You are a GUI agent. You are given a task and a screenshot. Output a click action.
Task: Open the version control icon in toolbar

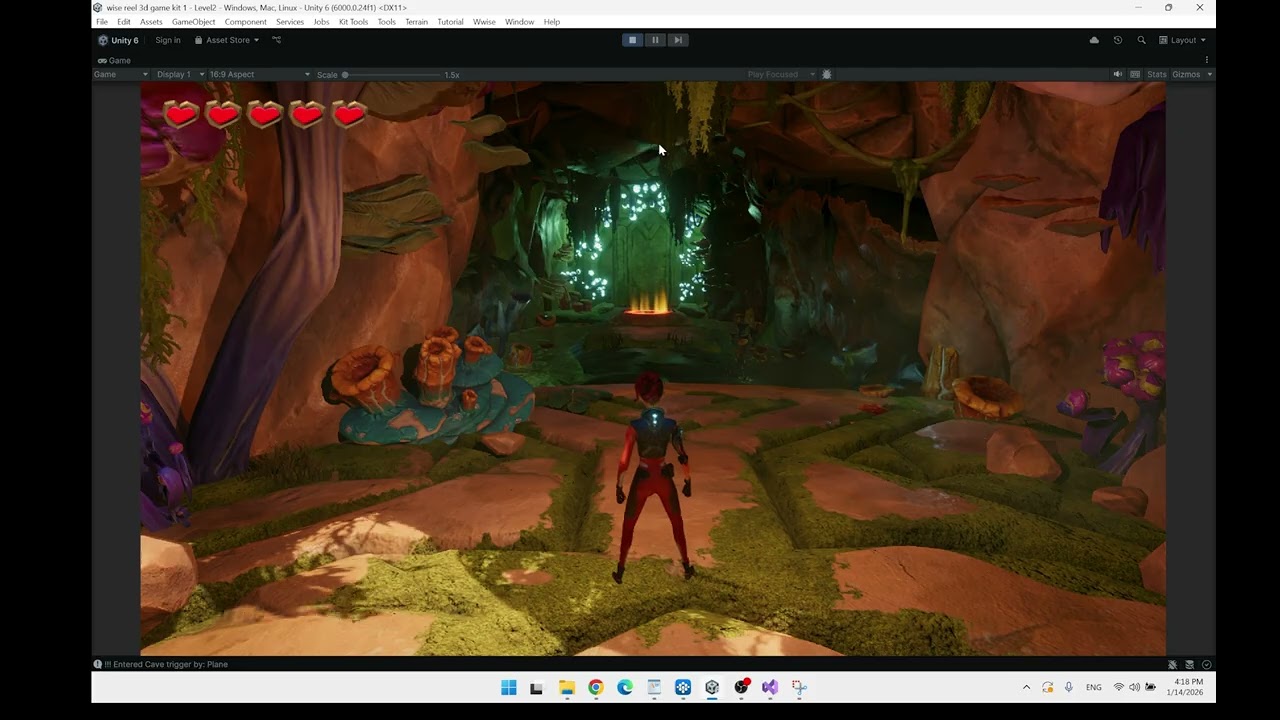point(277,40)
